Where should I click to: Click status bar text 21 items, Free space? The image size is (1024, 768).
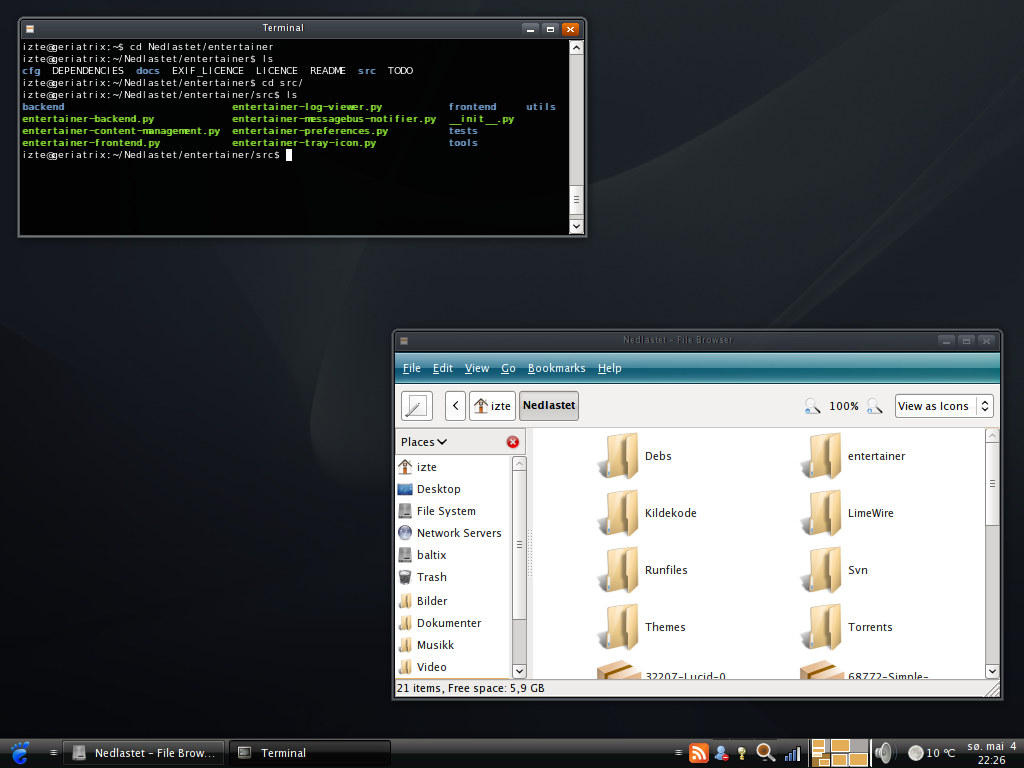pyautogui.click(x=470, y=688)
